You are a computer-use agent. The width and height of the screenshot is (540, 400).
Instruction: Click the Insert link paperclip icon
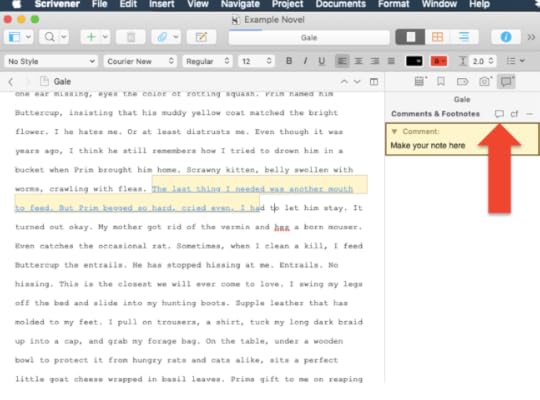click(162, 37)
